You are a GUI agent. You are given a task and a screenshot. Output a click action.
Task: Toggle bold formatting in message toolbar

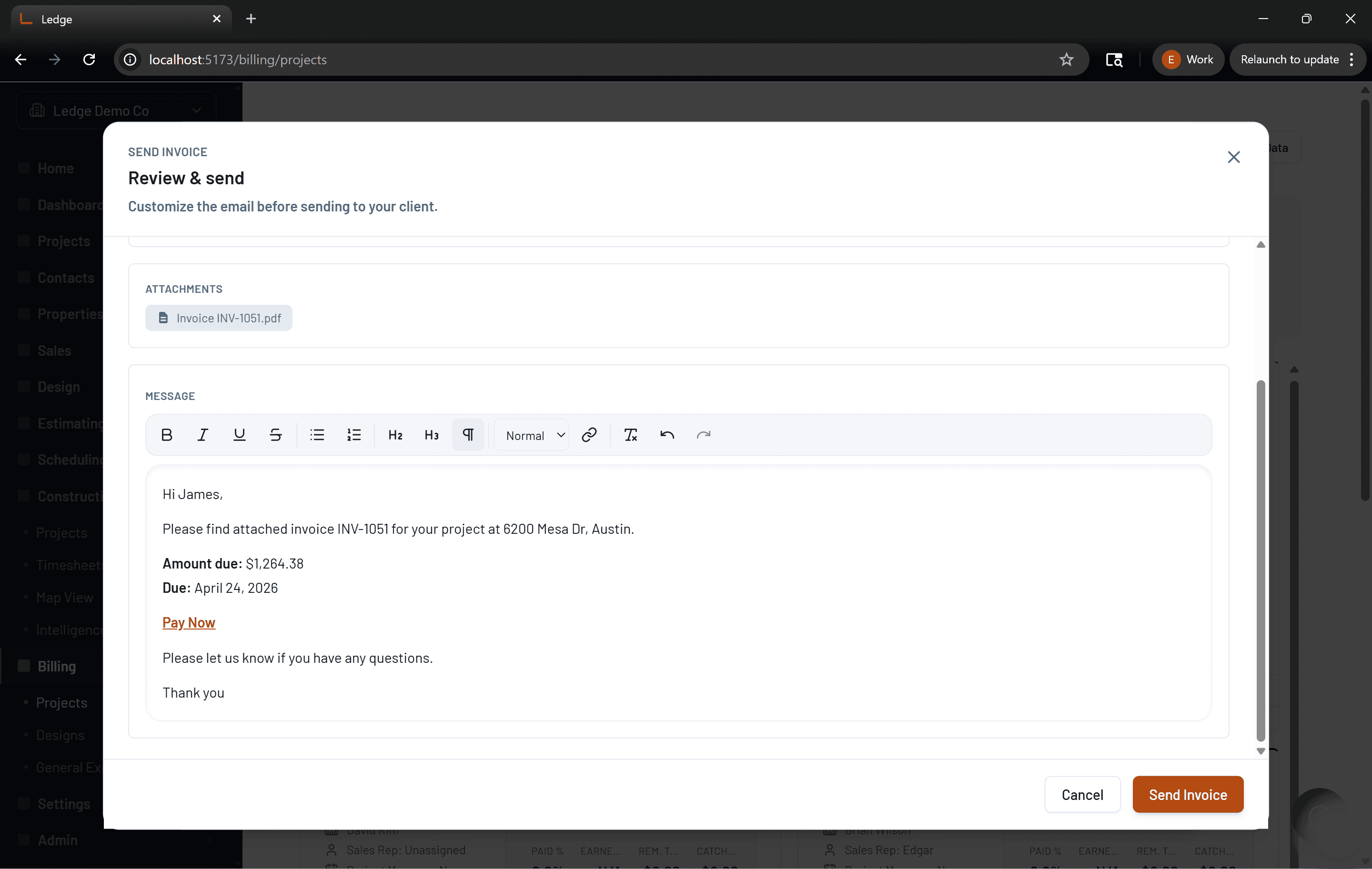tap(166, 435)
